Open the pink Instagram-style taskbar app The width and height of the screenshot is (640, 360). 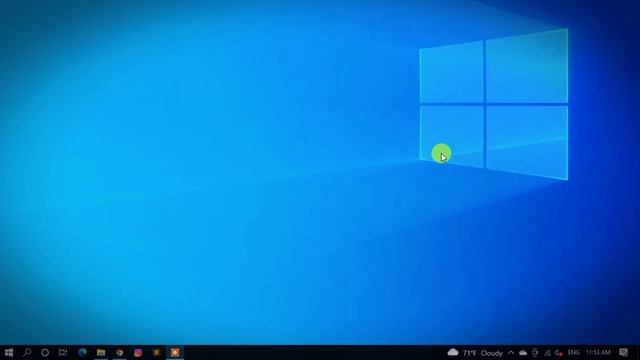(138, 352)
